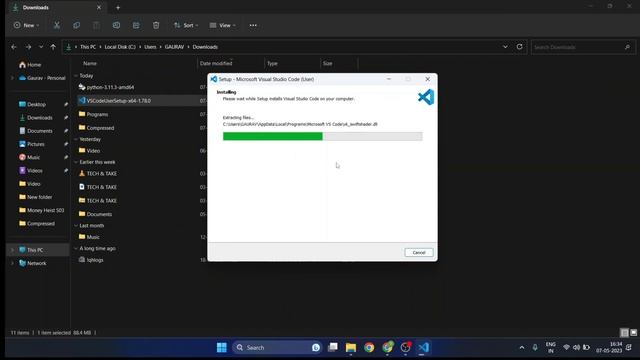Viewport: 640px width, 360px height.
Task: Cancel the Visual Studio Code setup
Action: (x=419, y=253)
